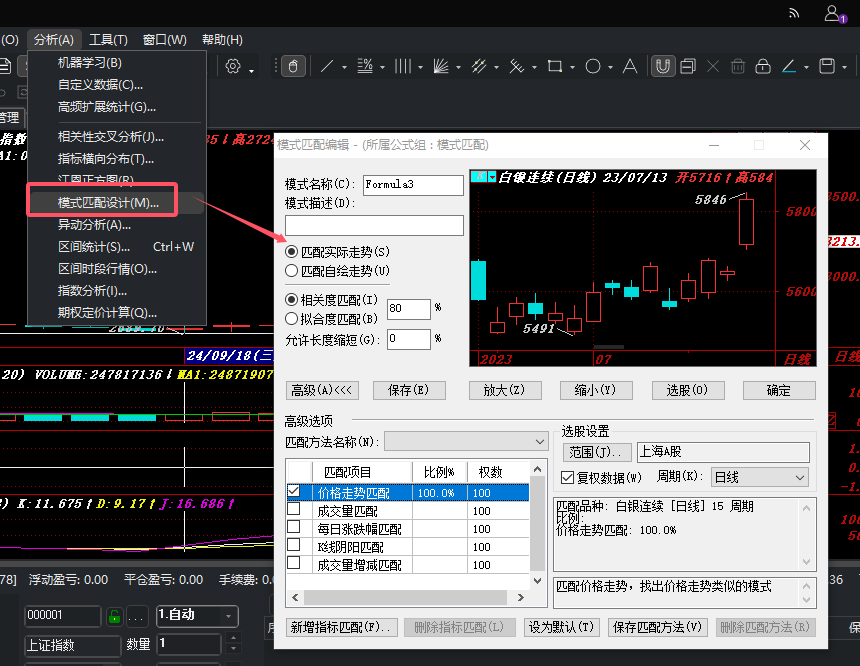Select the 匹配自绘走势 radio option
The image size is (860, 666).
click(337, 271)
